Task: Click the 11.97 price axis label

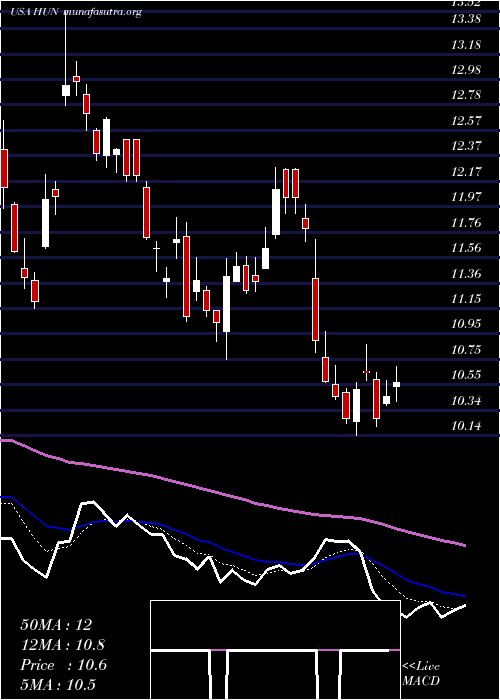Action: point(466,196)
